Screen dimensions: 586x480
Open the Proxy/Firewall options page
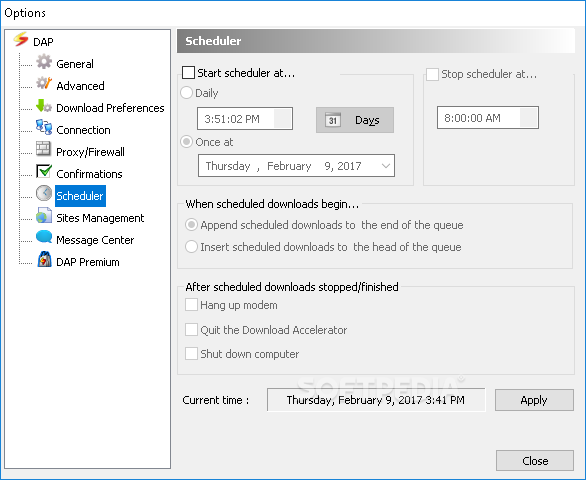(x=90, y=152)
